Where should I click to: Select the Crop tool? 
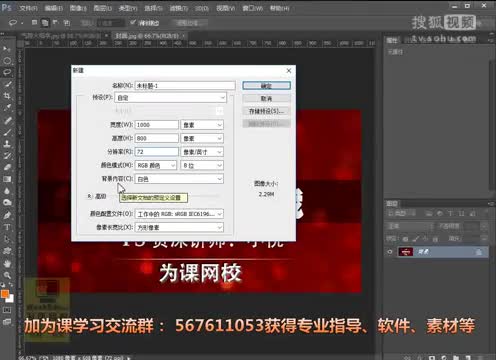[x=7, y=96]
